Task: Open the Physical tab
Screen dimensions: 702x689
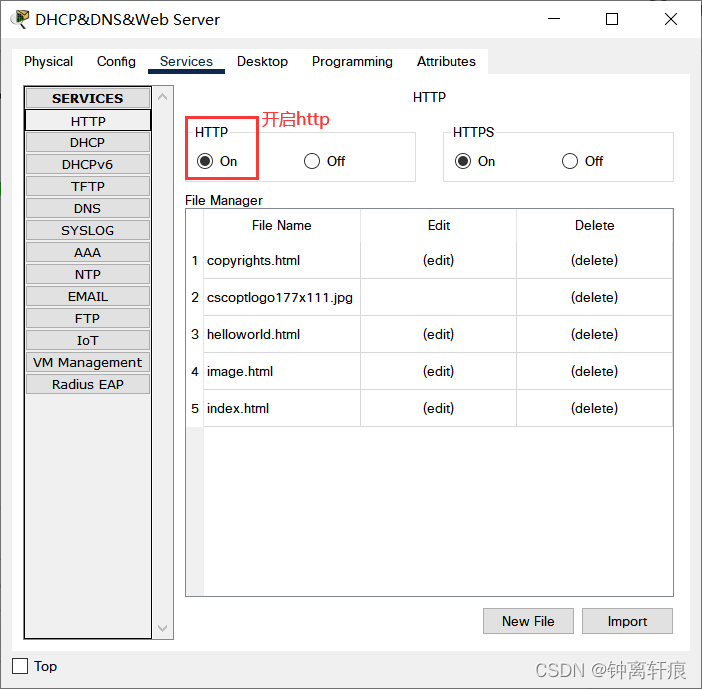Action: [x=48, y=61]
